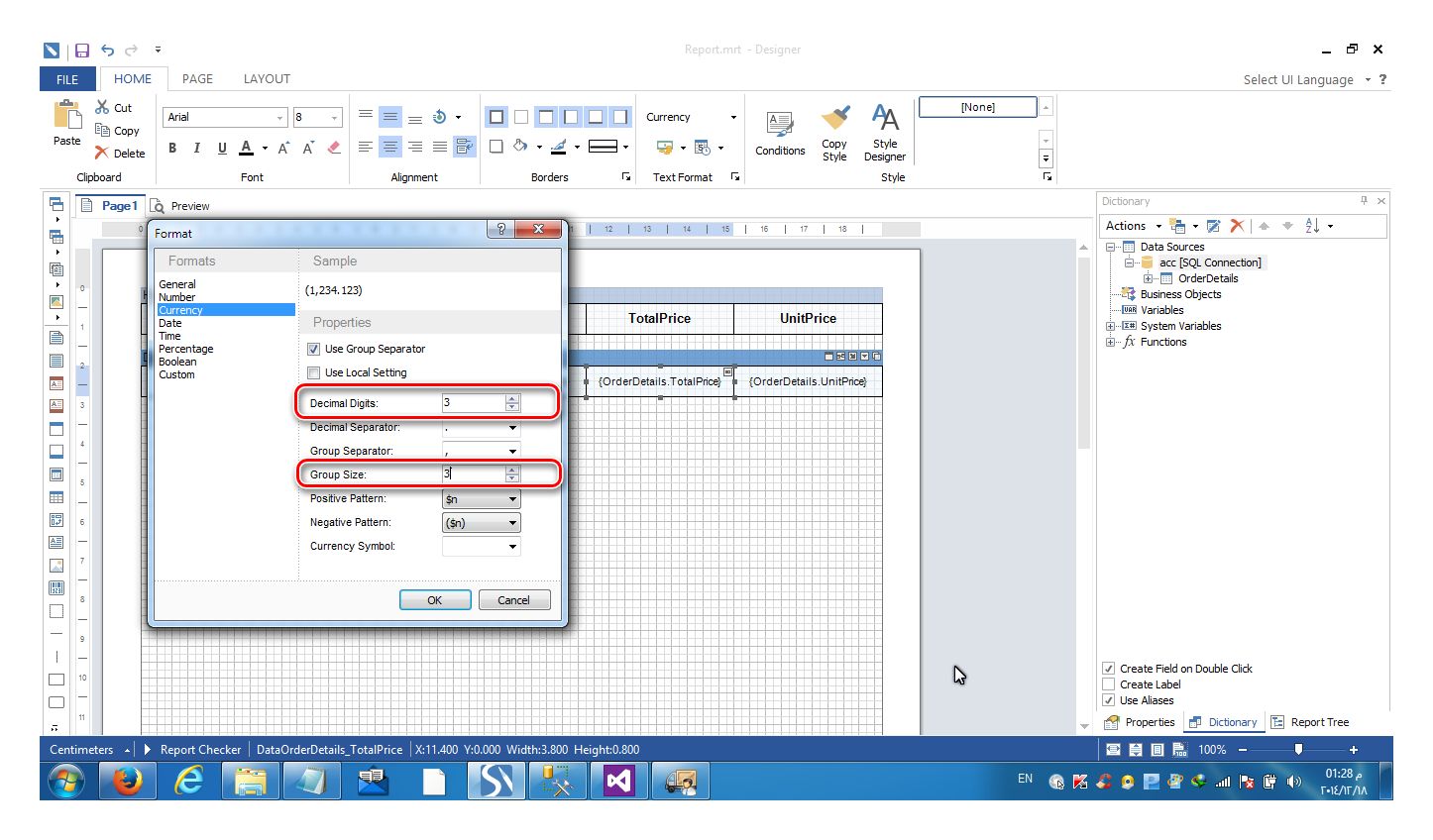Switch to the LAYOUT ribbon tab
The image size is (1433, 840).
(267, 79)
